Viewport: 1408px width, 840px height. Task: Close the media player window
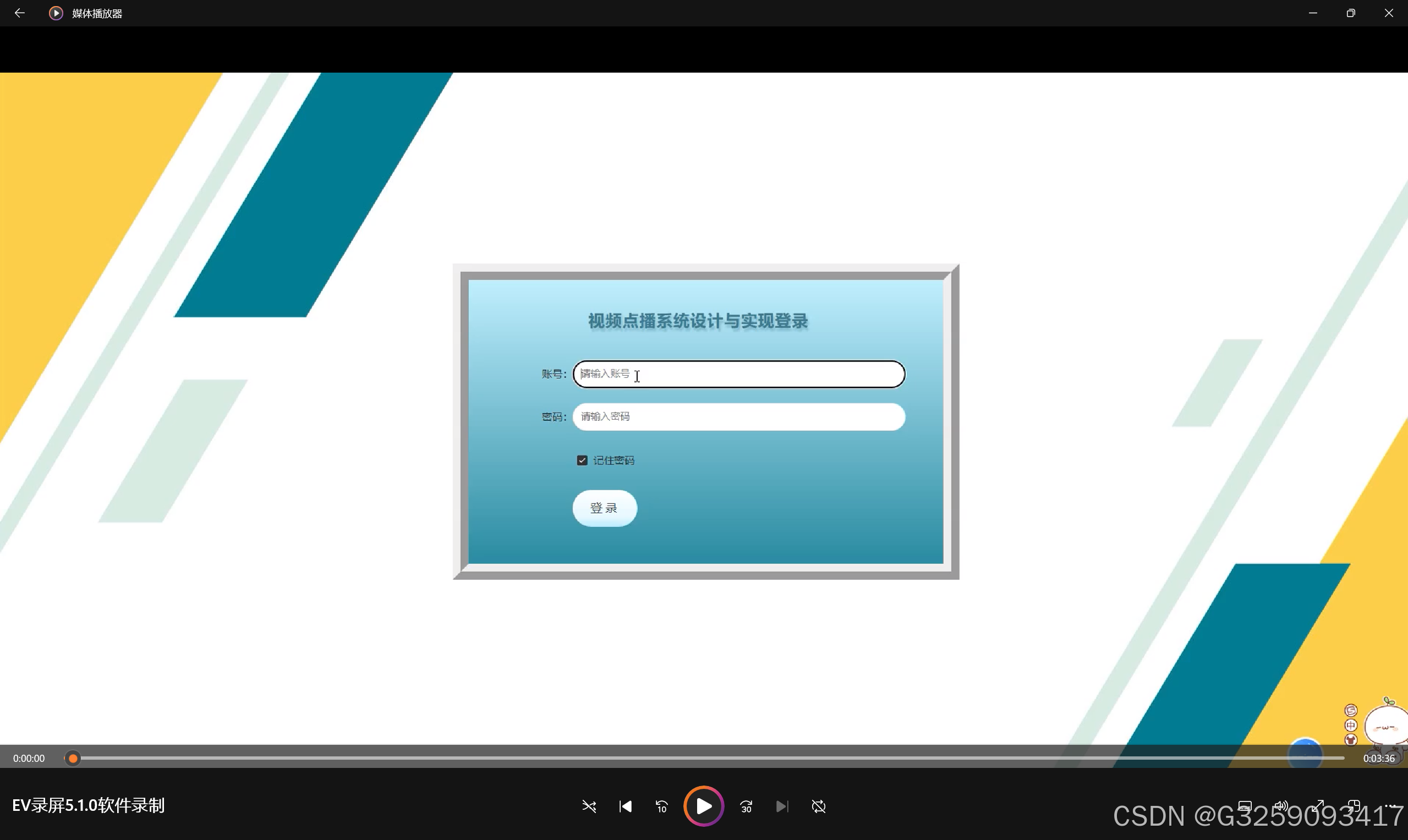coord(1389,13)
